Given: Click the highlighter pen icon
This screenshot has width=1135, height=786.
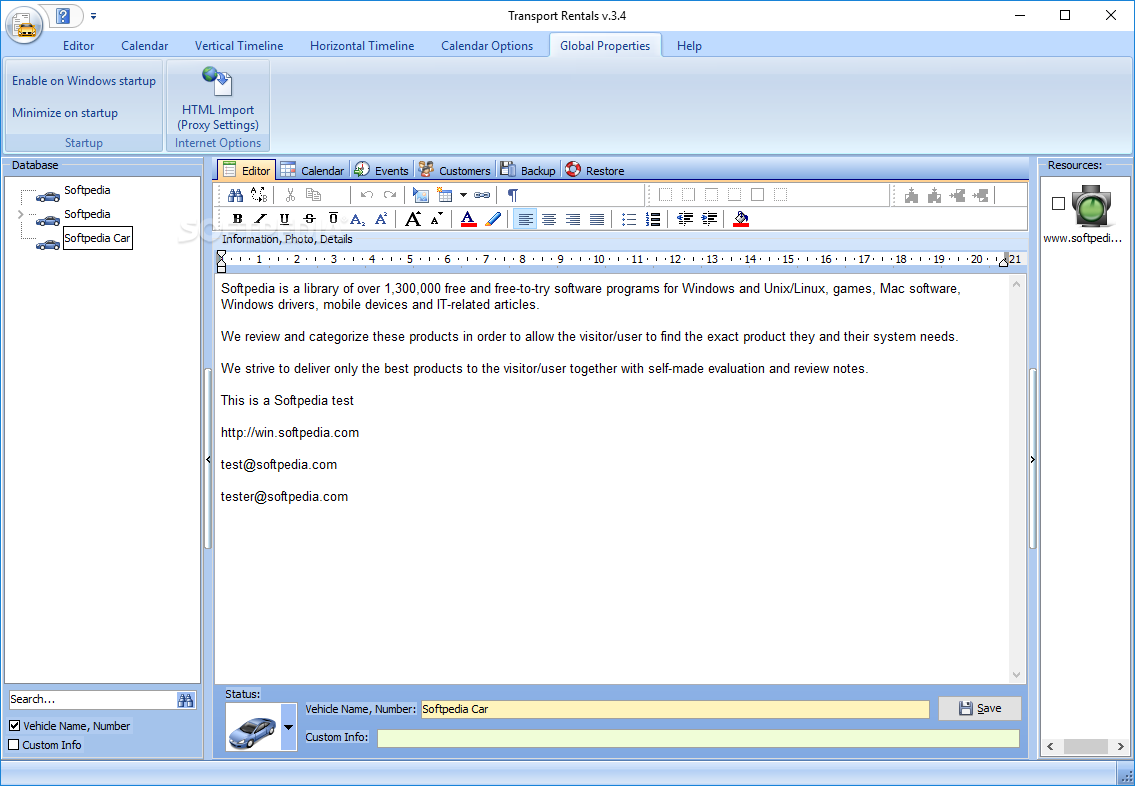Looking at the screenshot, I should [x=493, y=219].
